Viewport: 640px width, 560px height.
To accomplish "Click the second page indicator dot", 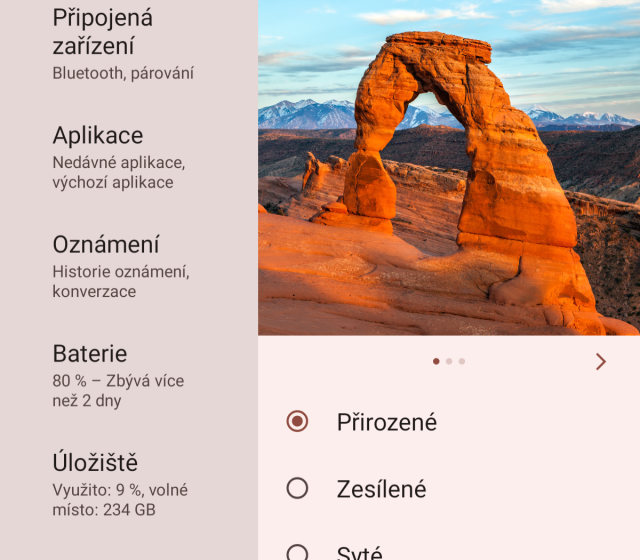I will pos(449,361).
